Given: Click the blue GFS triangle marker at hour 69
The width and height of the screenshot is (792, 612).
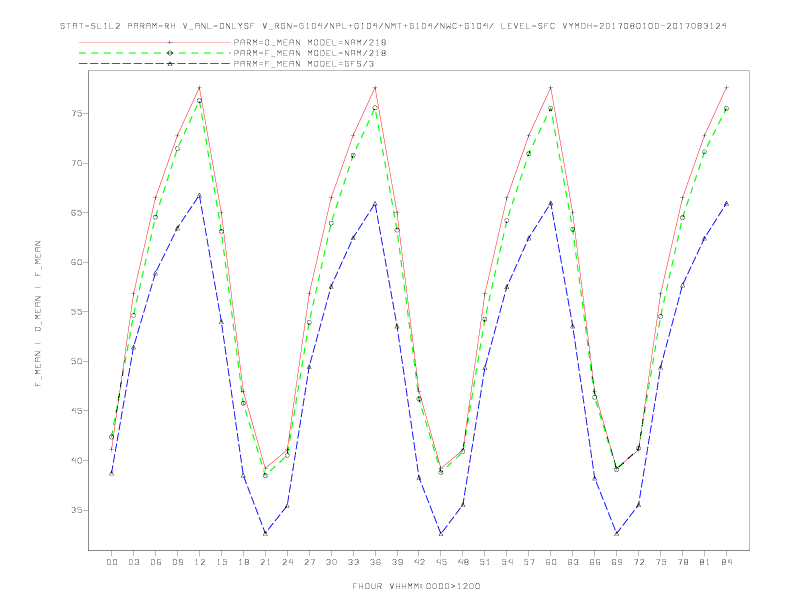Looking at the screenshot, I should tap(617, 533).
